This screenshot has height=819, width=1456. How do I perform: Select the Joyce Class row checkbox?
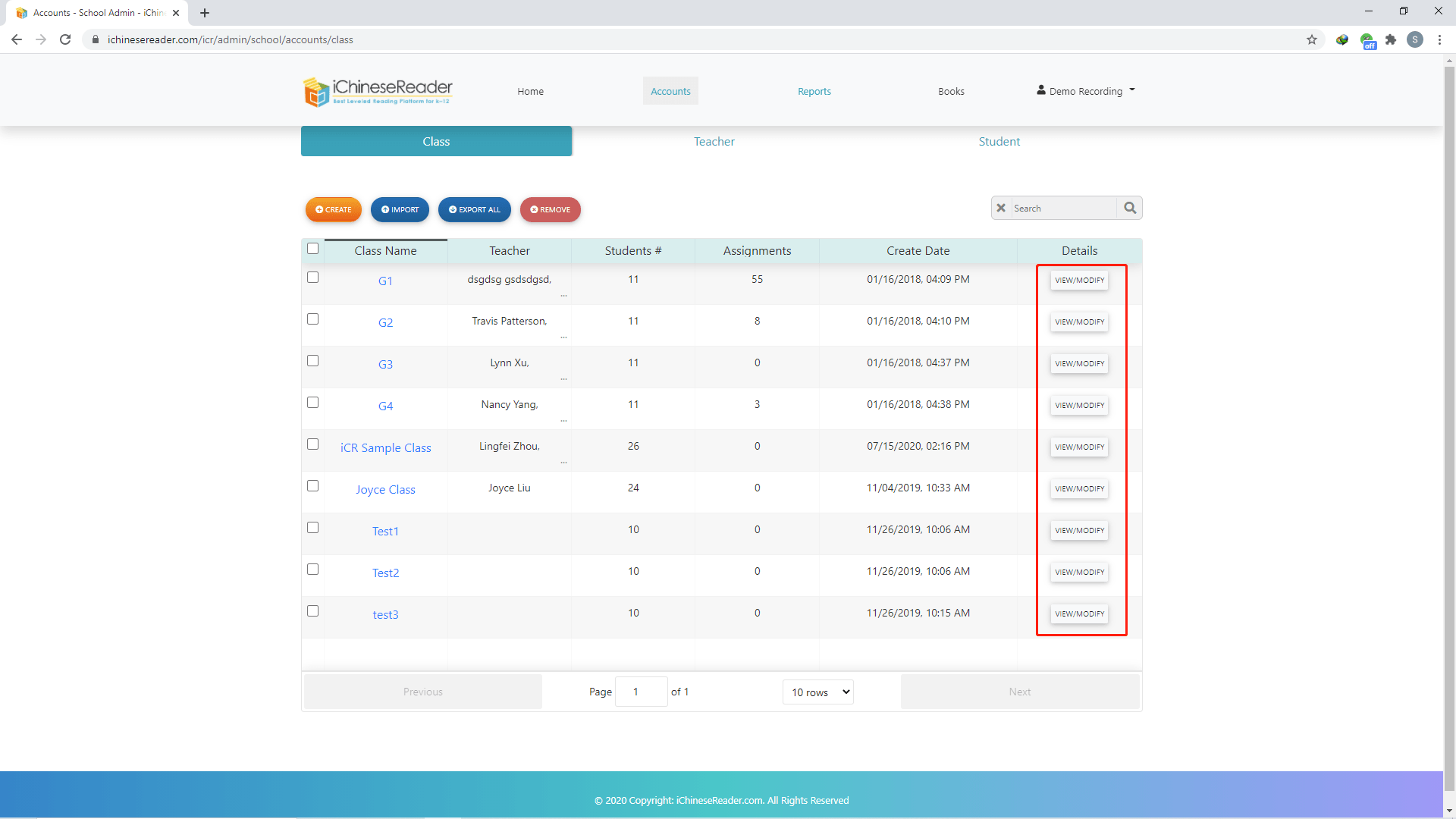tap(312, 486)
